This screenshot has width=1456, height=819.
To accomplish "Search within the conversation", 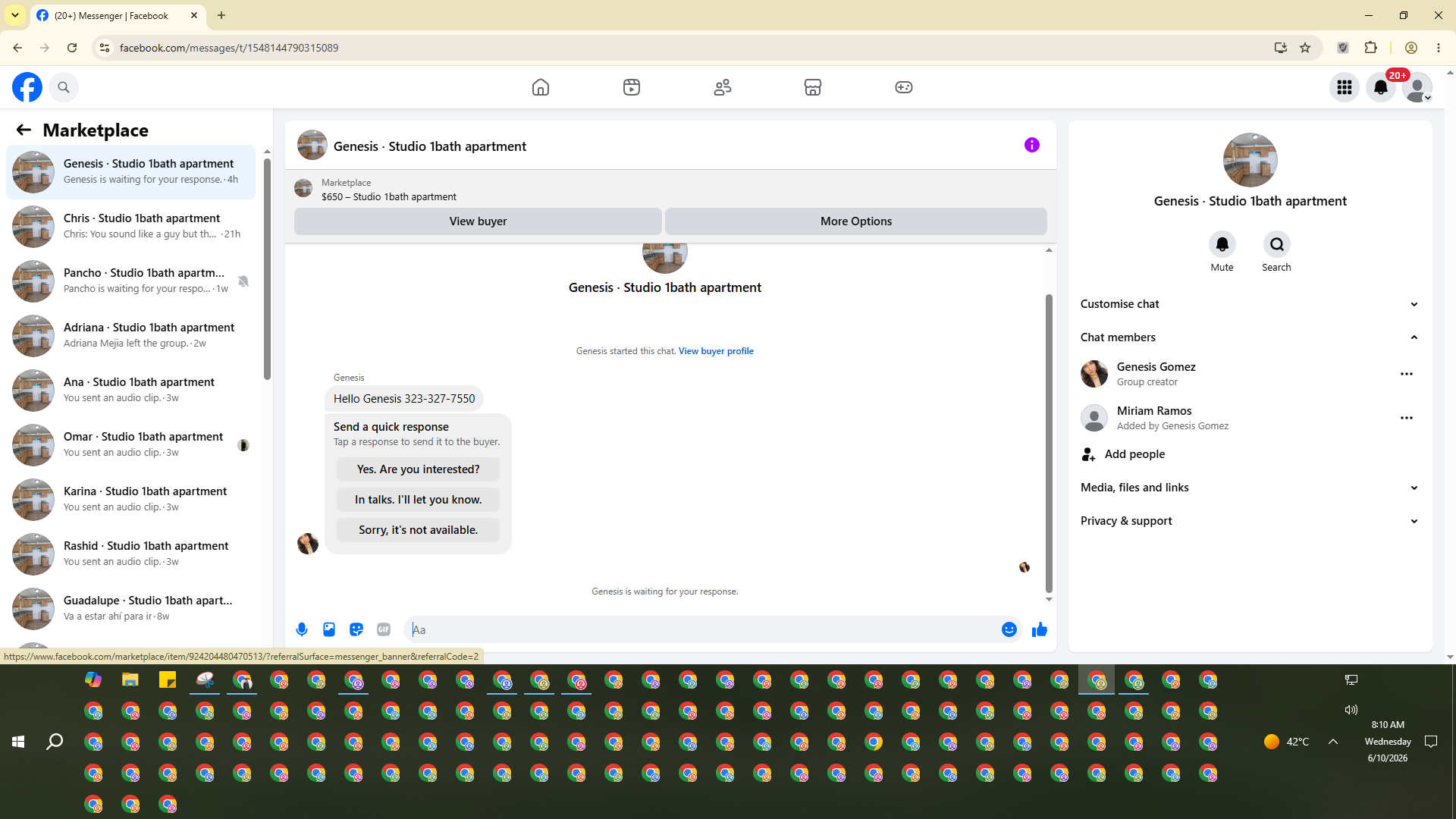I will point(1277,244).
